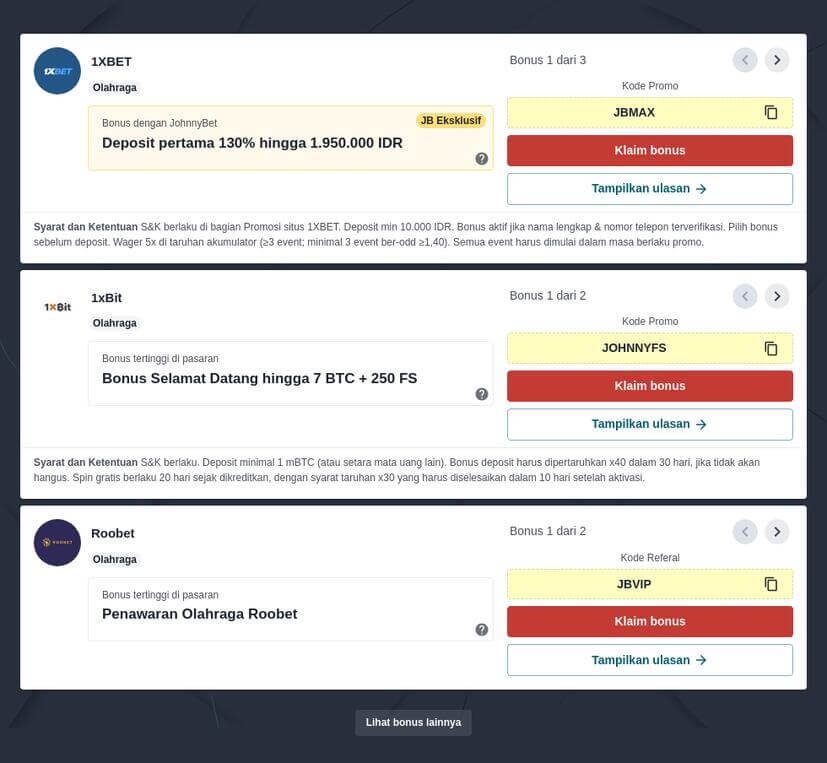
Task: Claim the 1XBET bonus
Action: tap(649, 151)
